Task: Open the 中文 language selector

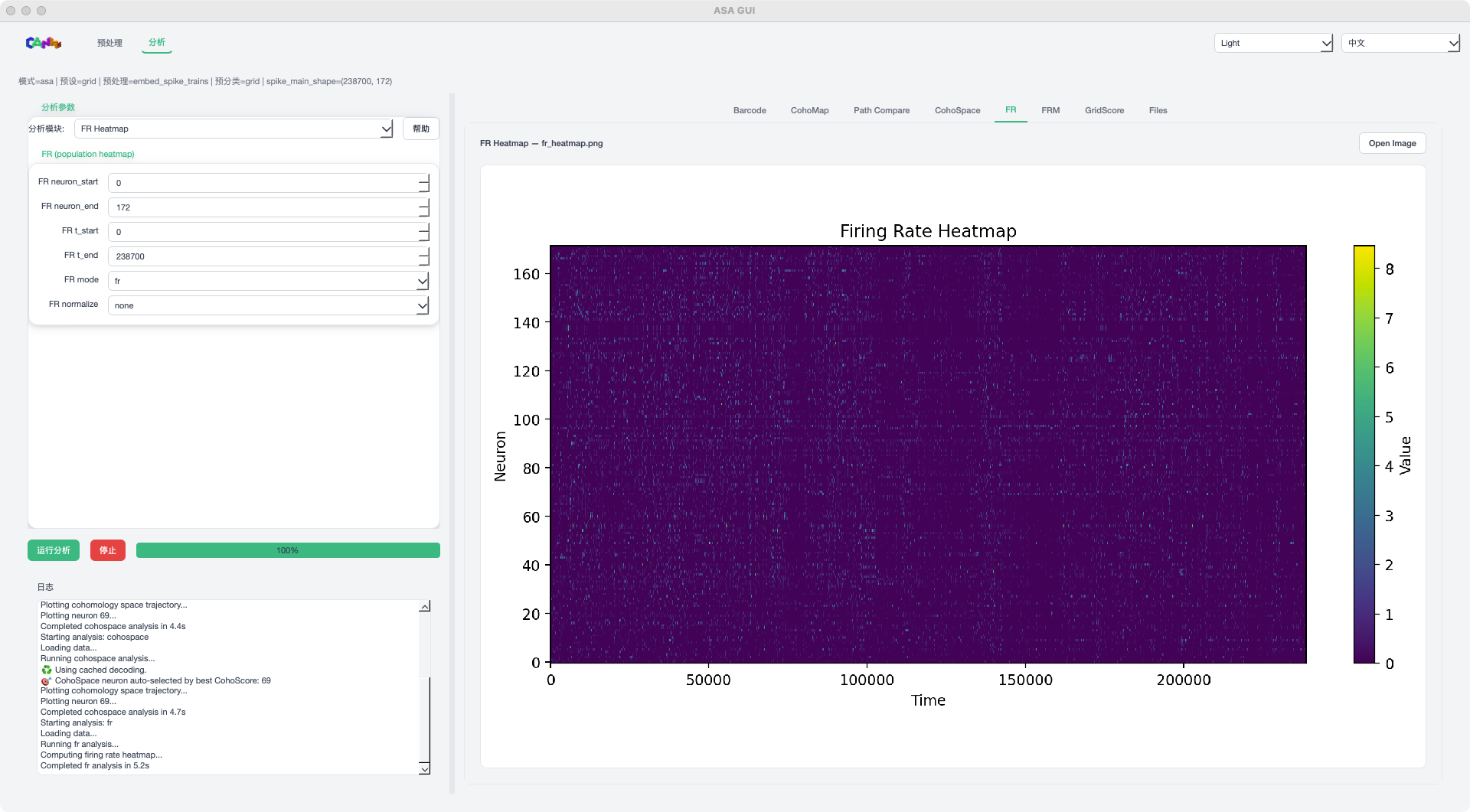Action: [x=1400, y=43]
